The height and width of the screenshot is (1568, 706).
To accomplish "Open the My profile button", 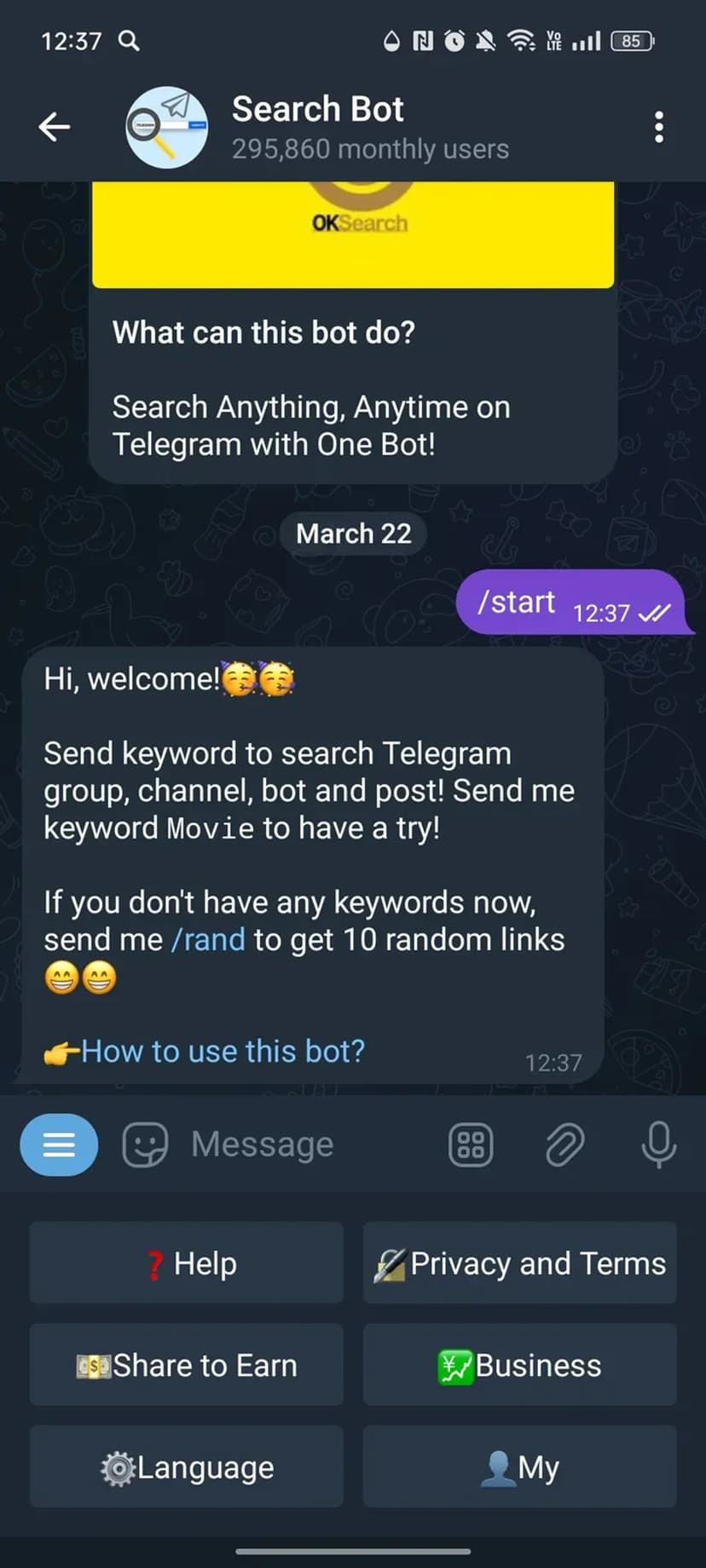I will [520, 1467].
